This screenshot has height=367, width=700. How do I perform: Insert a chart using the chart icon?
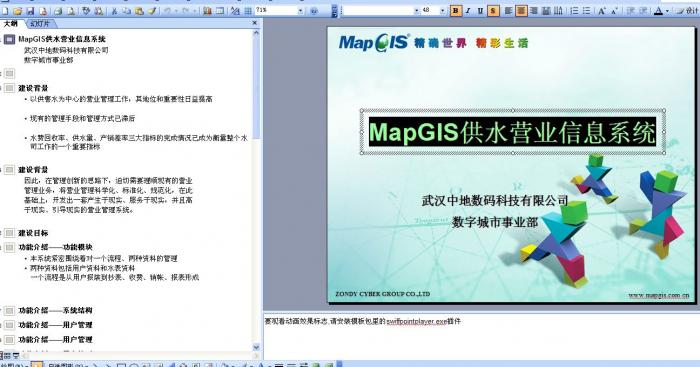pyautogui.click(x=207, y=11)
